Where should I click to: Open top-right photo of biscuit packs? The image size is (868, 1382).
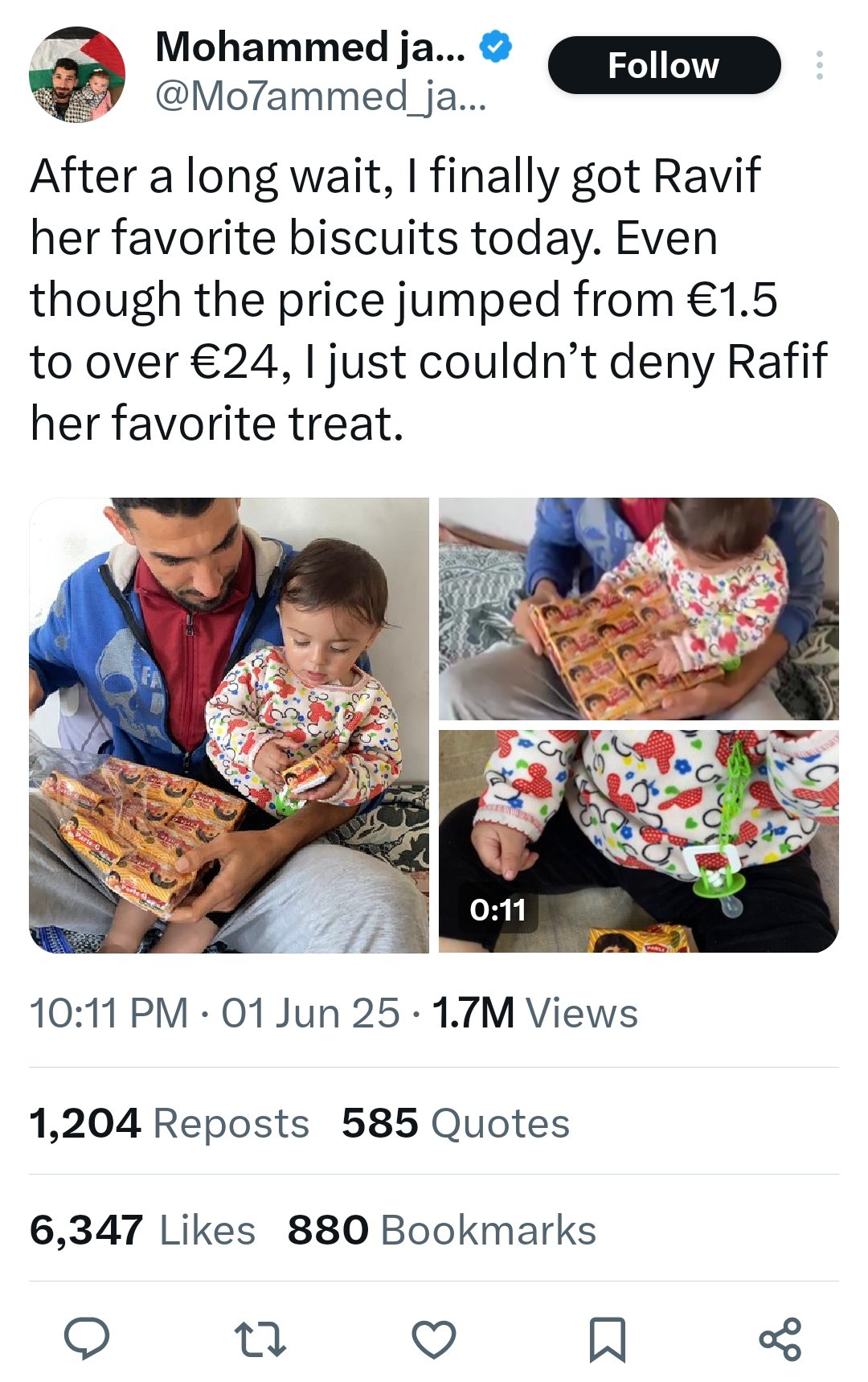click(x=638, y=609)
